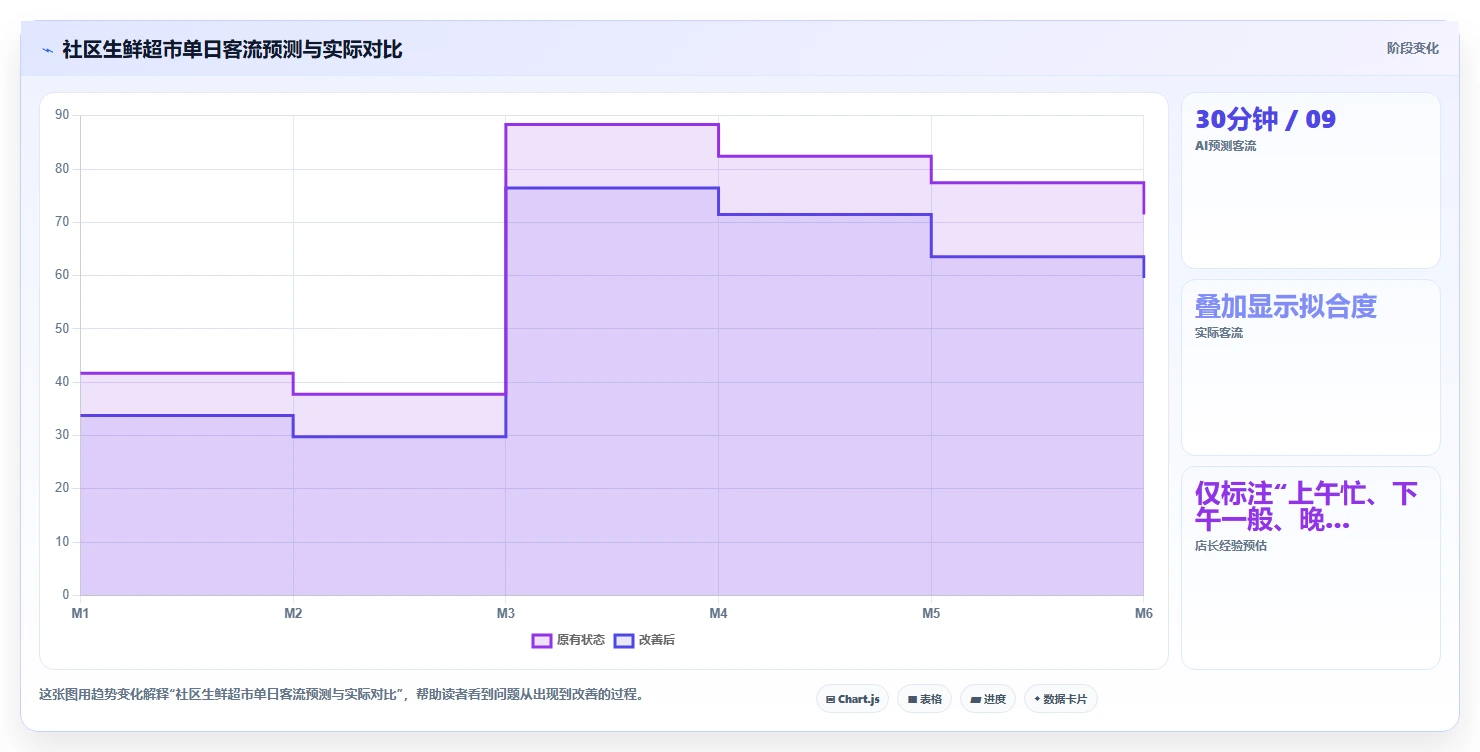1480x752 pixels.
Task: Toggle the 改善后 series via legend label
Action: [656, 640]
